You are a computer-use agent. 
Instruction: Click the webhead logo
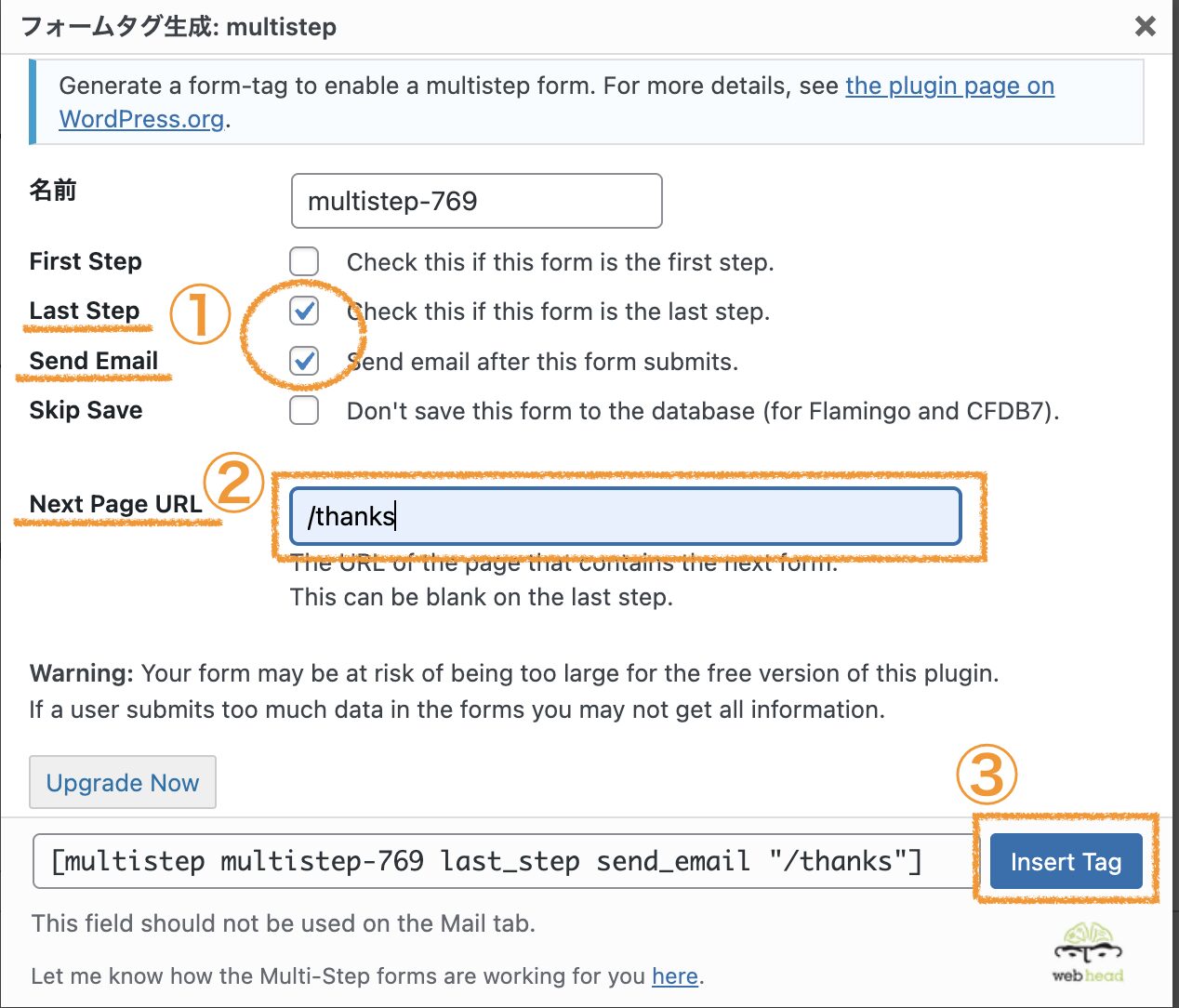click(1086, 953)
